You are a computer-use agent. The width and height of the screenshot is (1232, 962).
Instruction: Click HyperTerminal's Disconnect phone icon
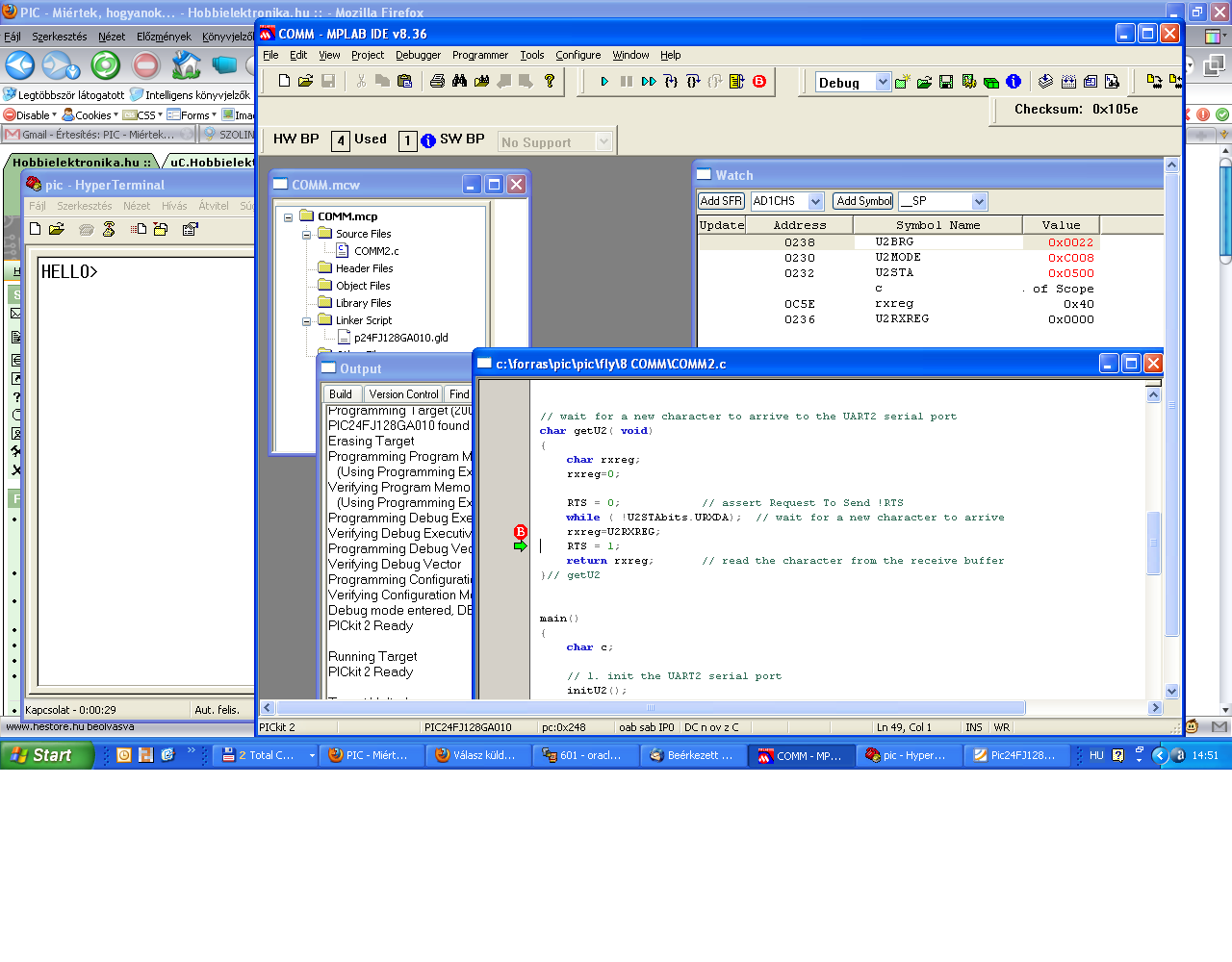pyautogui.click(x=109, y=229)
